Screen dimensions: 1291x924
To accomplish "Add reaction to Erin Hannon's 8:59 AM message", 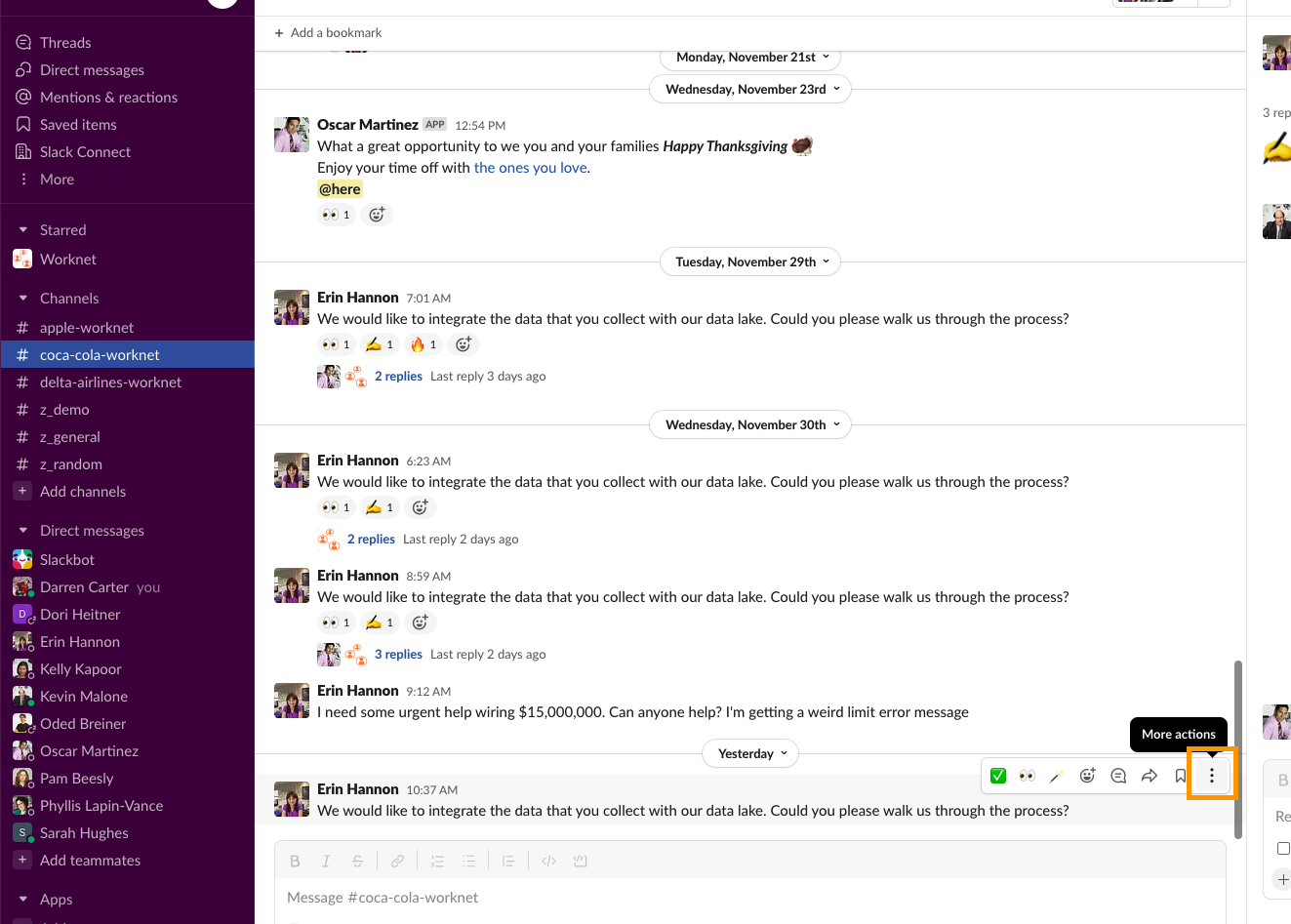I will click(x=420, y=623).
